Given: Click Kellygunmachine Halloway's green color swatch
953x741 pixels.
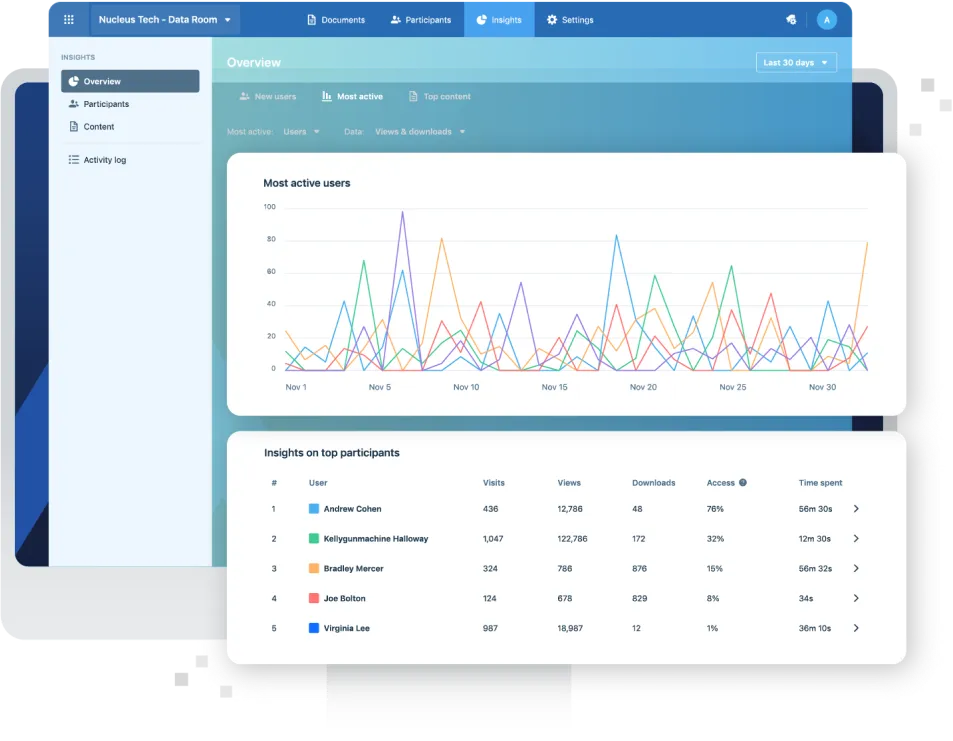Looking at the screenshot, I should coord(314,539).
